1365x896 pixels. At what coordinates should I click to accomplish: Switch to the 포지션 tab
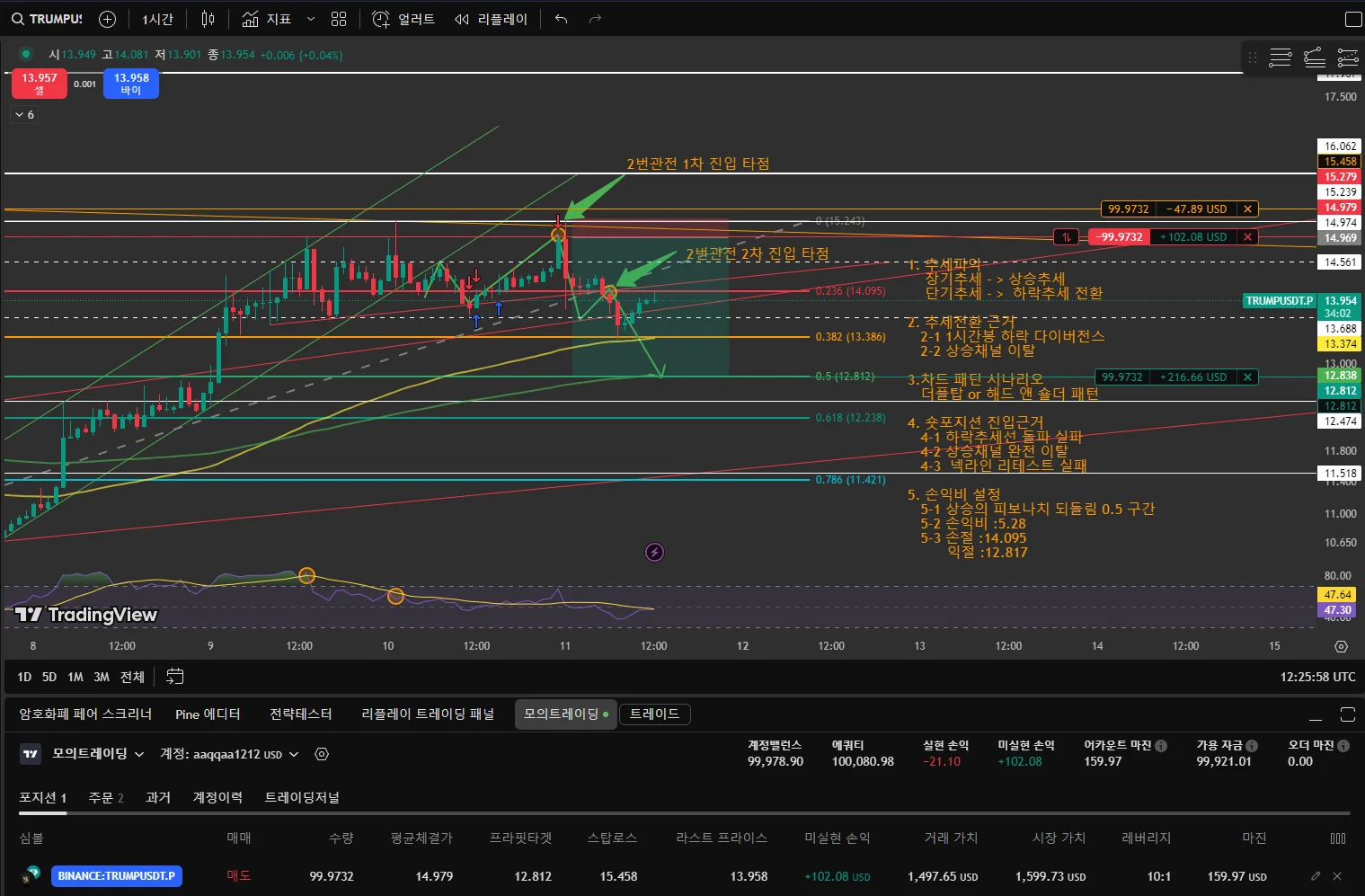[43, 798]
